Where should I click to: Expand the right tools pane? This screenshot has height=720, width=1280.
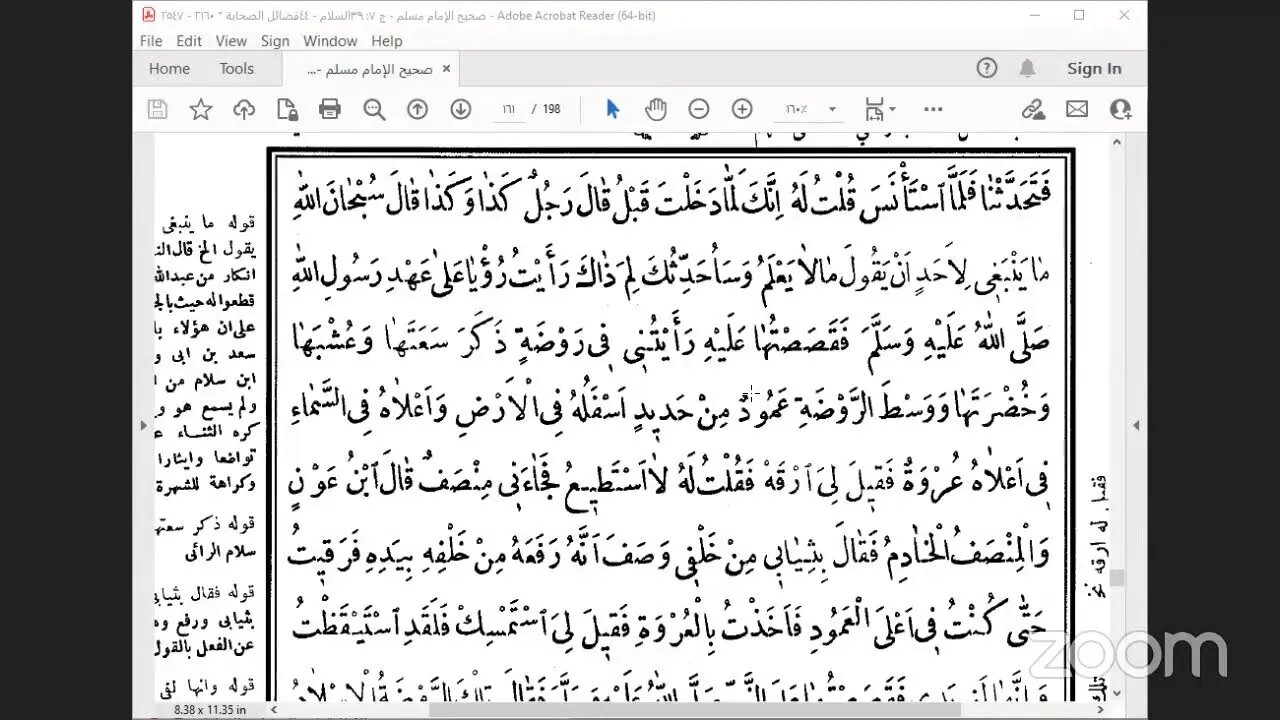[x=1136, y=425]
